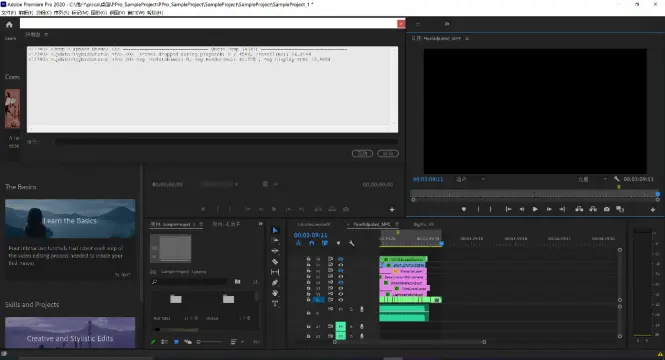Select the Ripple Edit tool
The height and width of the screenshot is (360, 665).
click(275, 251)
